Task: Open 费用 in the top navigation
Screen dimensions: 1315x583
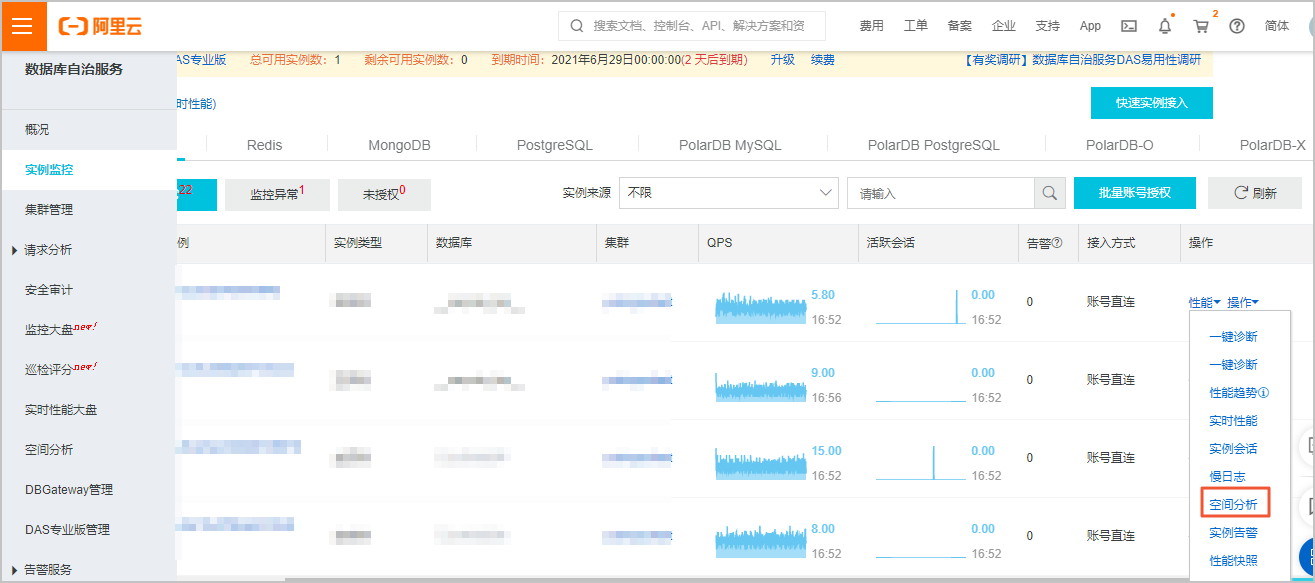Action: 871,26
